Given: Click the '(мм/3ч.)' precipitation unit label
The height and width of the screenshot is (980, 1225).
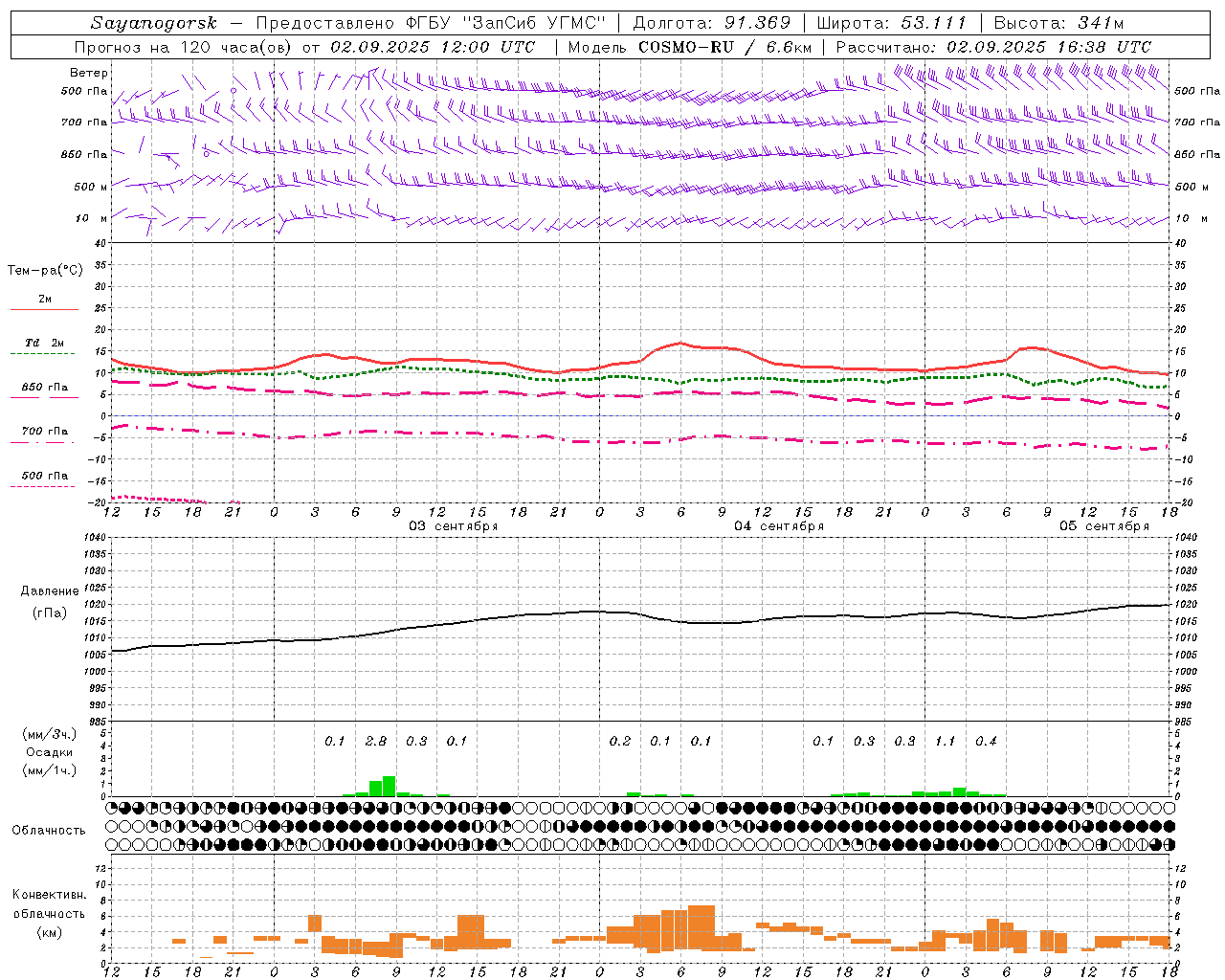Looking at the screenshot, I should [x=50, y=735].
